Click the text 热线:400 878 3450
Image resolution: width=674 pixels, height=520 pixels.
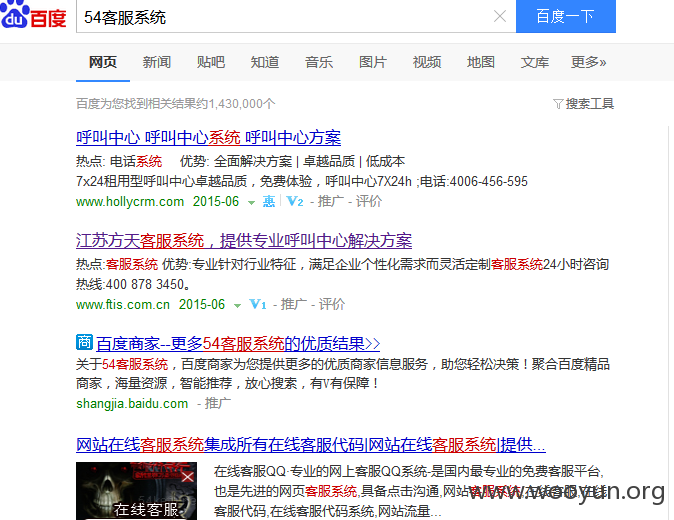point(133,284)
